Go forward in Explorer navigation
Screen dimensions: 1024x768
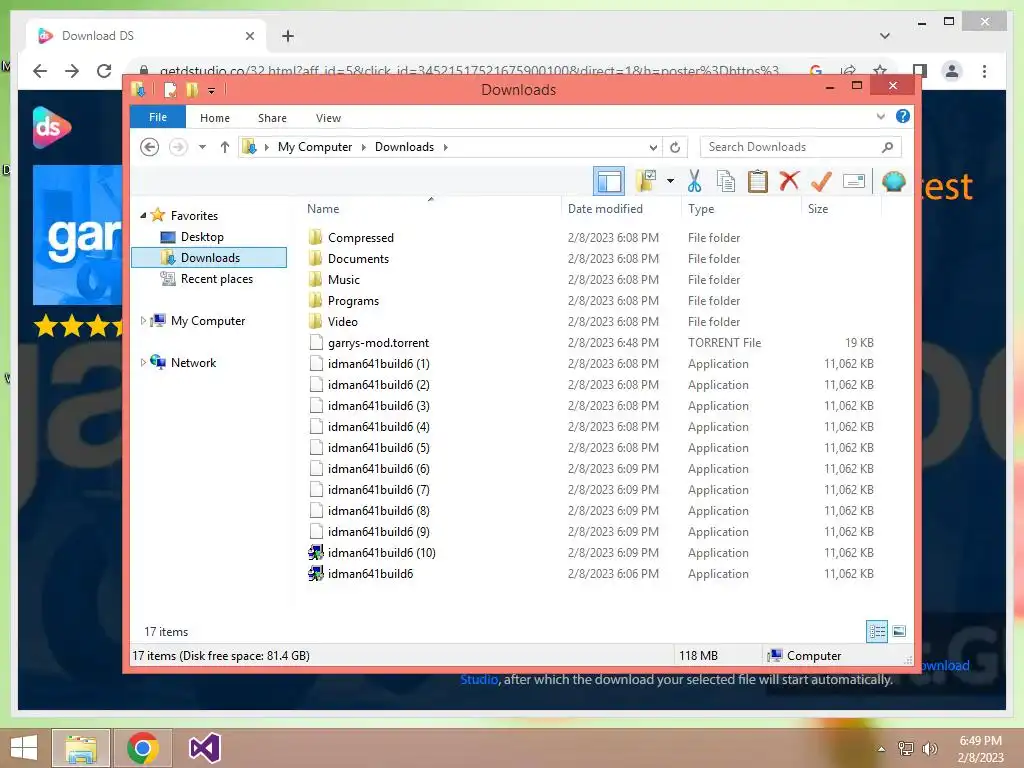click(x=178, y=147)
